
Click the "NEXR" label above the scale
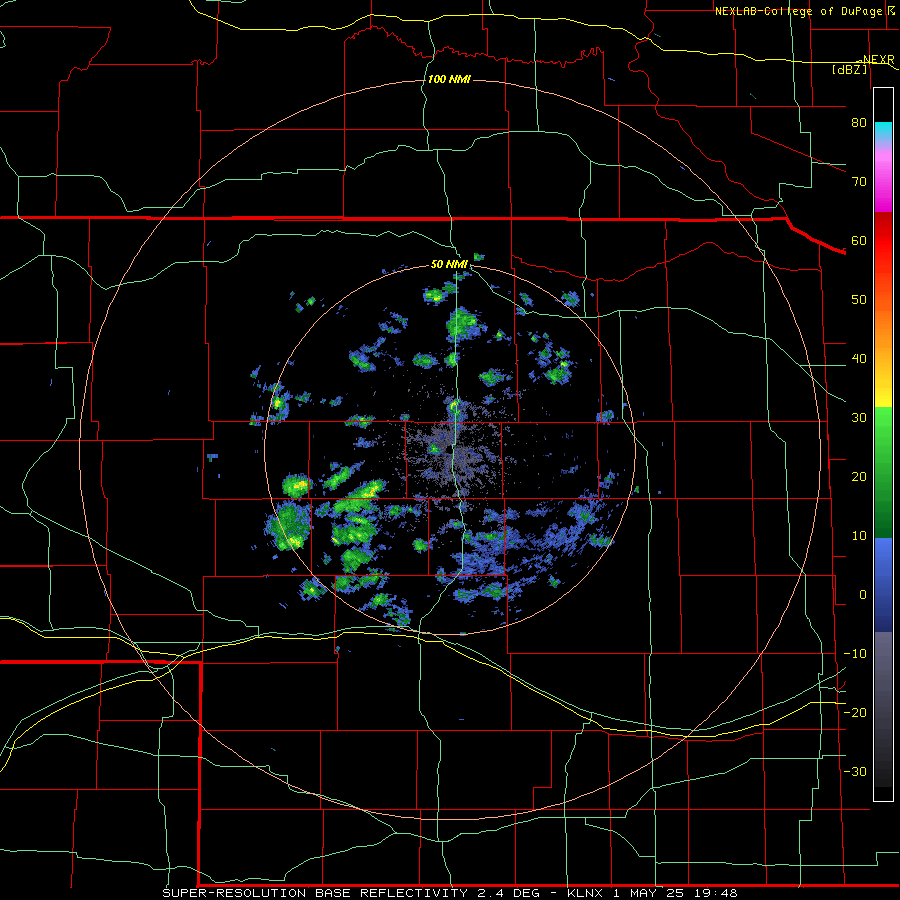point(878,60)
